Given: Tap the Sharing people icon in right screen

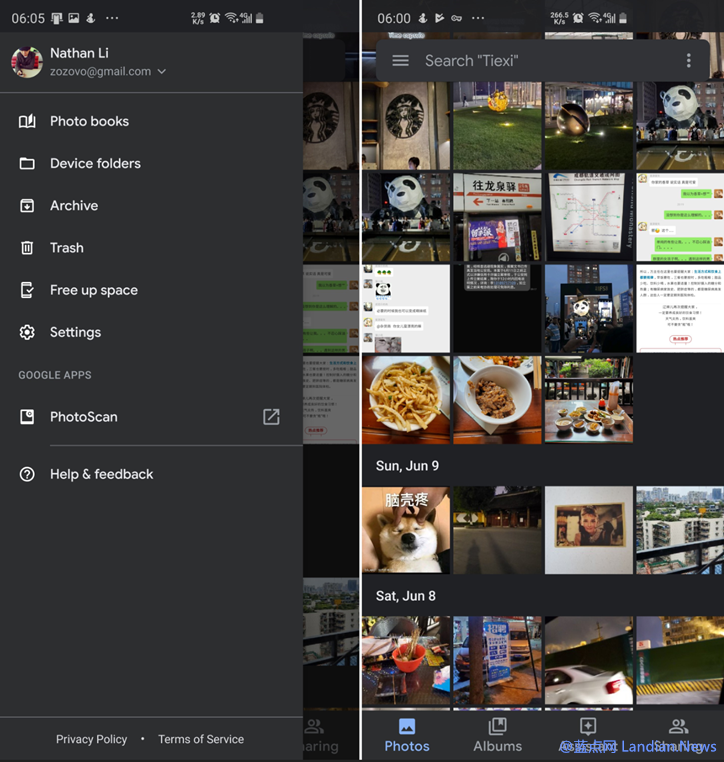Looking at the screenshot, I should [678, 727].
